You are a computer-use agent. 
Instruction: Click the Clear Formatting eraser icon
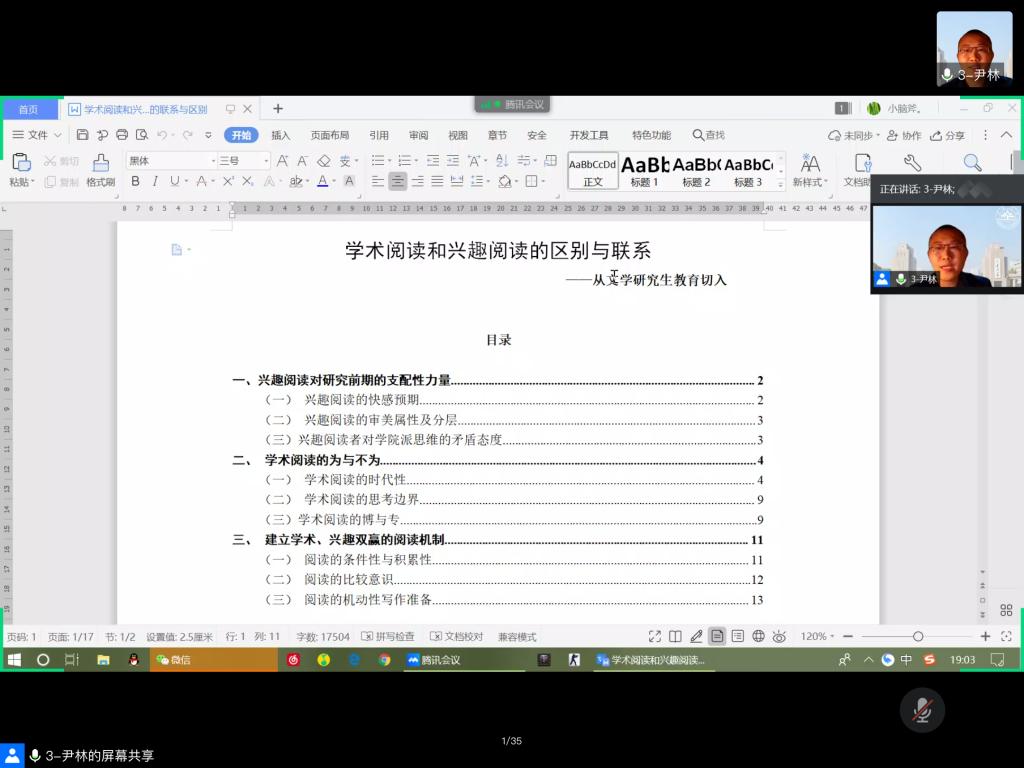[324, 161]
